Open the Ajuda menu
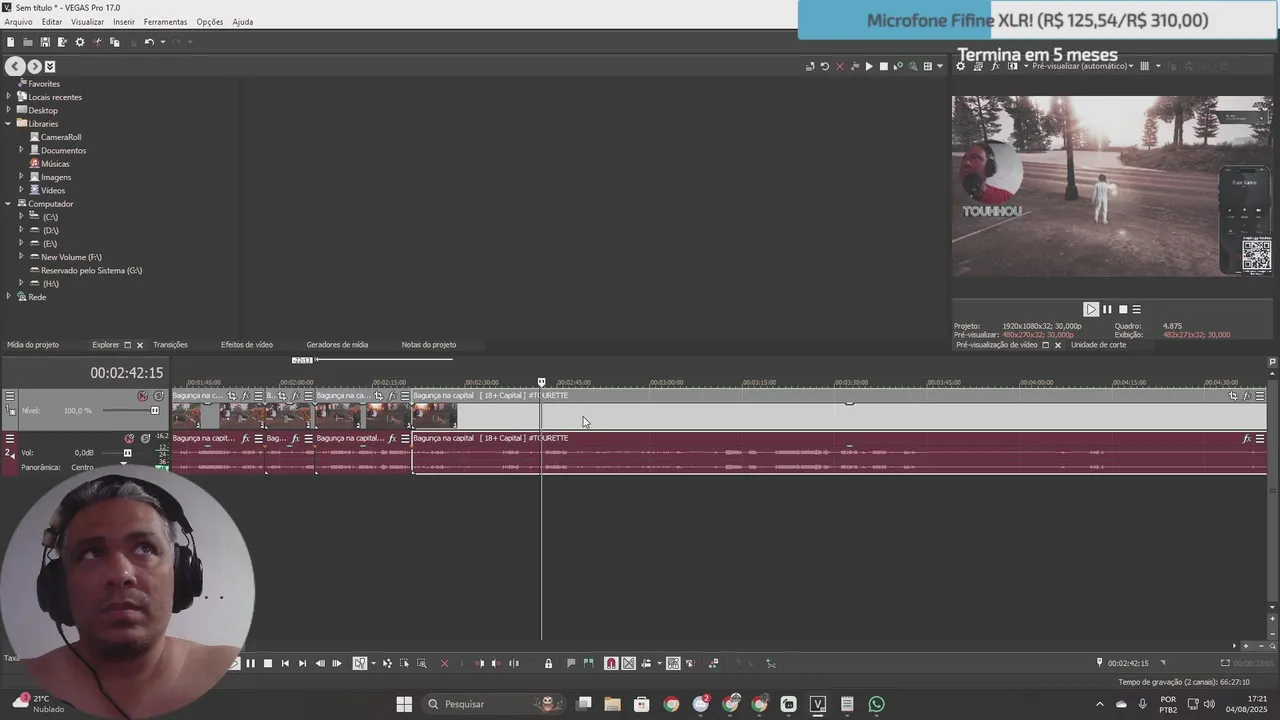Image resolution: width=1280 pixels, height=720 pixels. click(243, 22)
